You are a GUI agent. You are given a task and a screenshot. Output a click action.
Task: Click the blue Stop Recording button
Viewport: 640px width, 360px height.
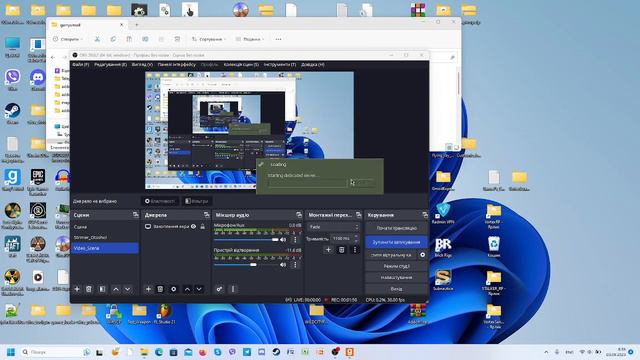point(396,242)
